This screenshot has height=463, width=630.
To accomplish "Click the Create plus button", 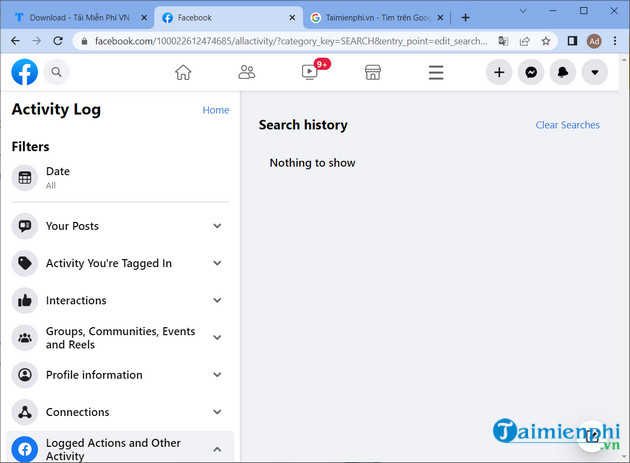I will click(x=499, y=72).
